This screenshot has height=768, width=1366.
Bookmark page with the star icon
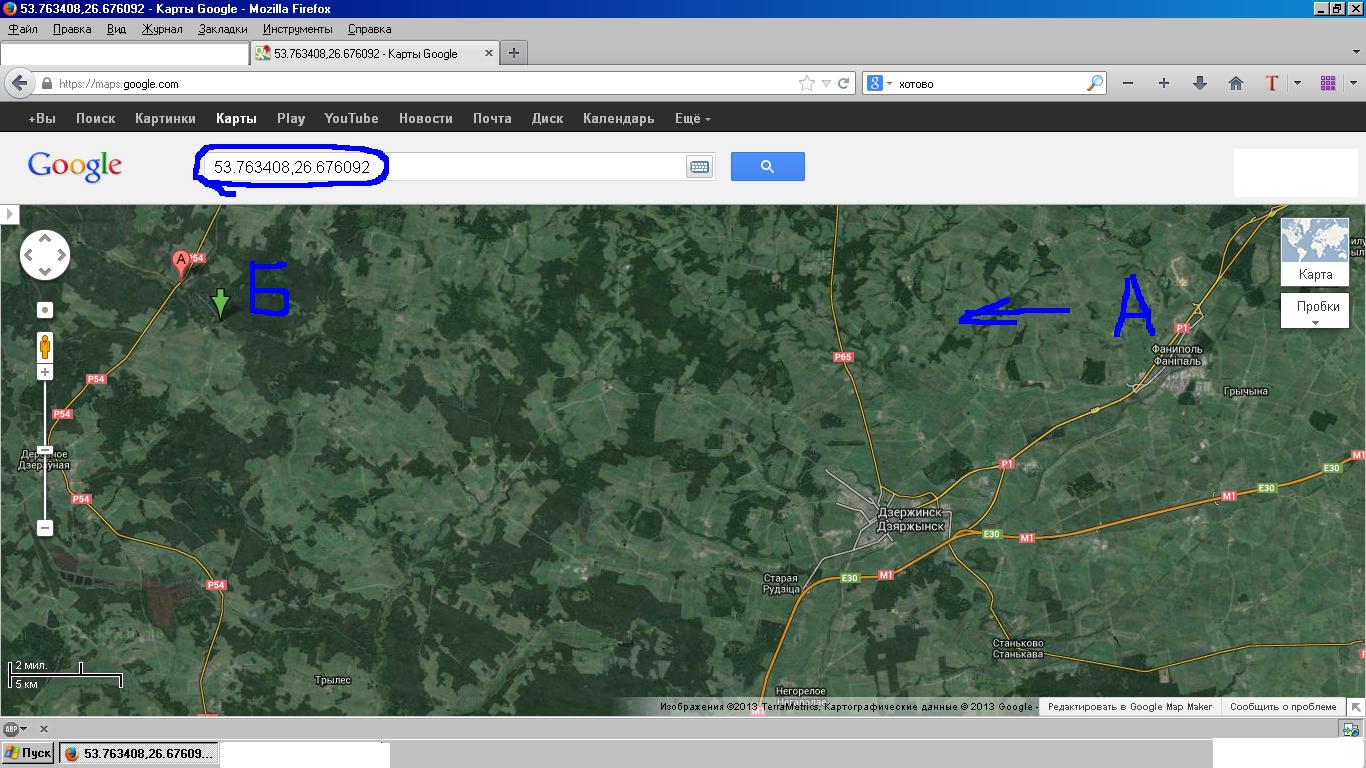click(x=807, y=84)
